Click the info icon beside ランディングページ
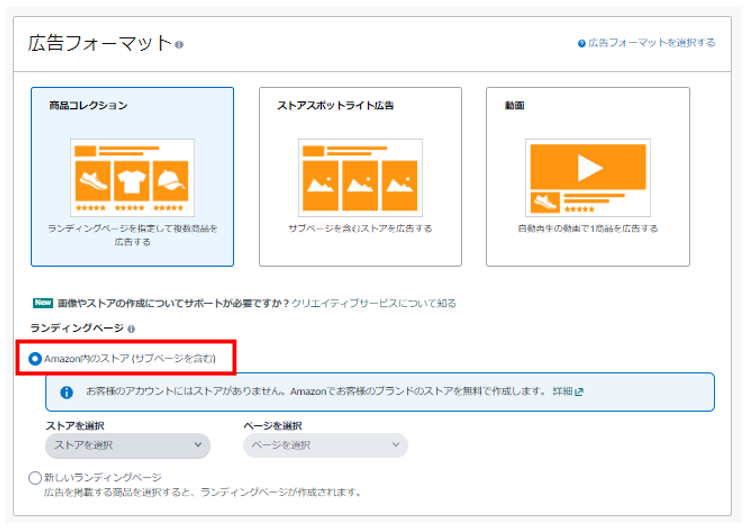The height and width of the screenshot is (528, 747). point(131,329)
